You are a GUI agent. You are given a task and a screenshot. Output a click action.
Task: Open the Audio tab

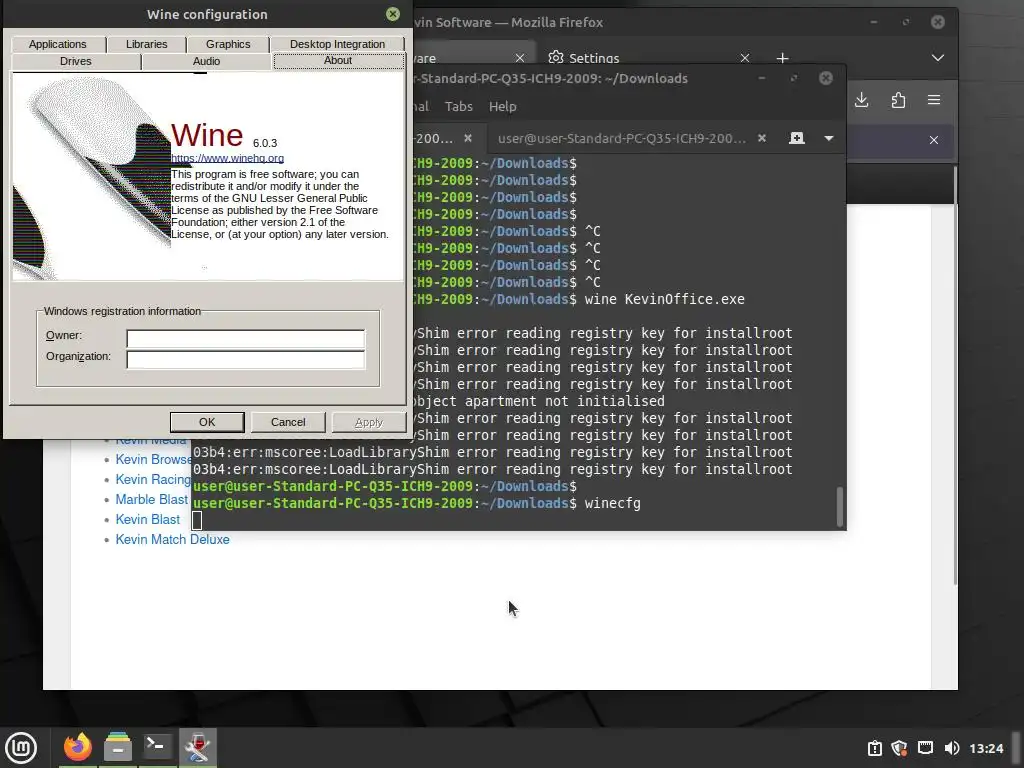(x=206, y=61)
